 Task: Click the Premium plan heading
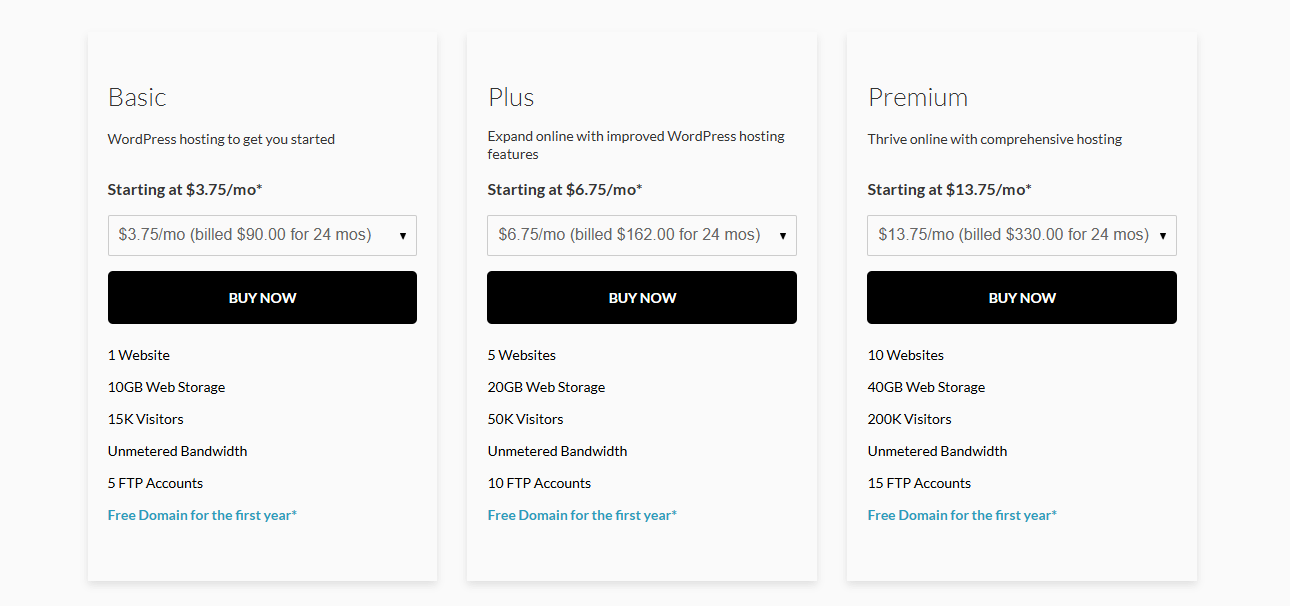[x=918, y=97]
